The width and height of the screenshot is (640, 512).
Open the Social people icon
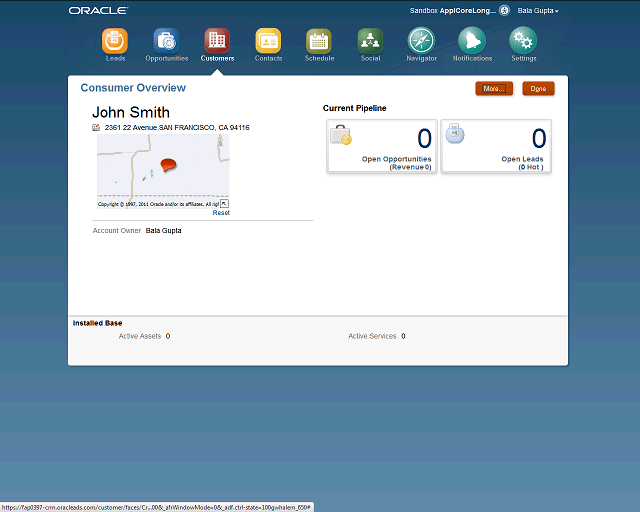tap(370, 41)
